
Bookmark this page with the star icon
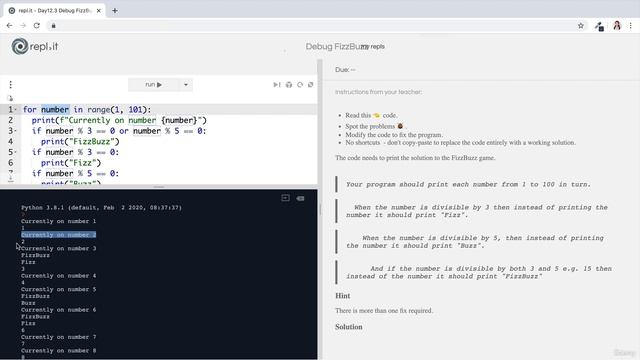pyautogui.click(x=580, y=26)
